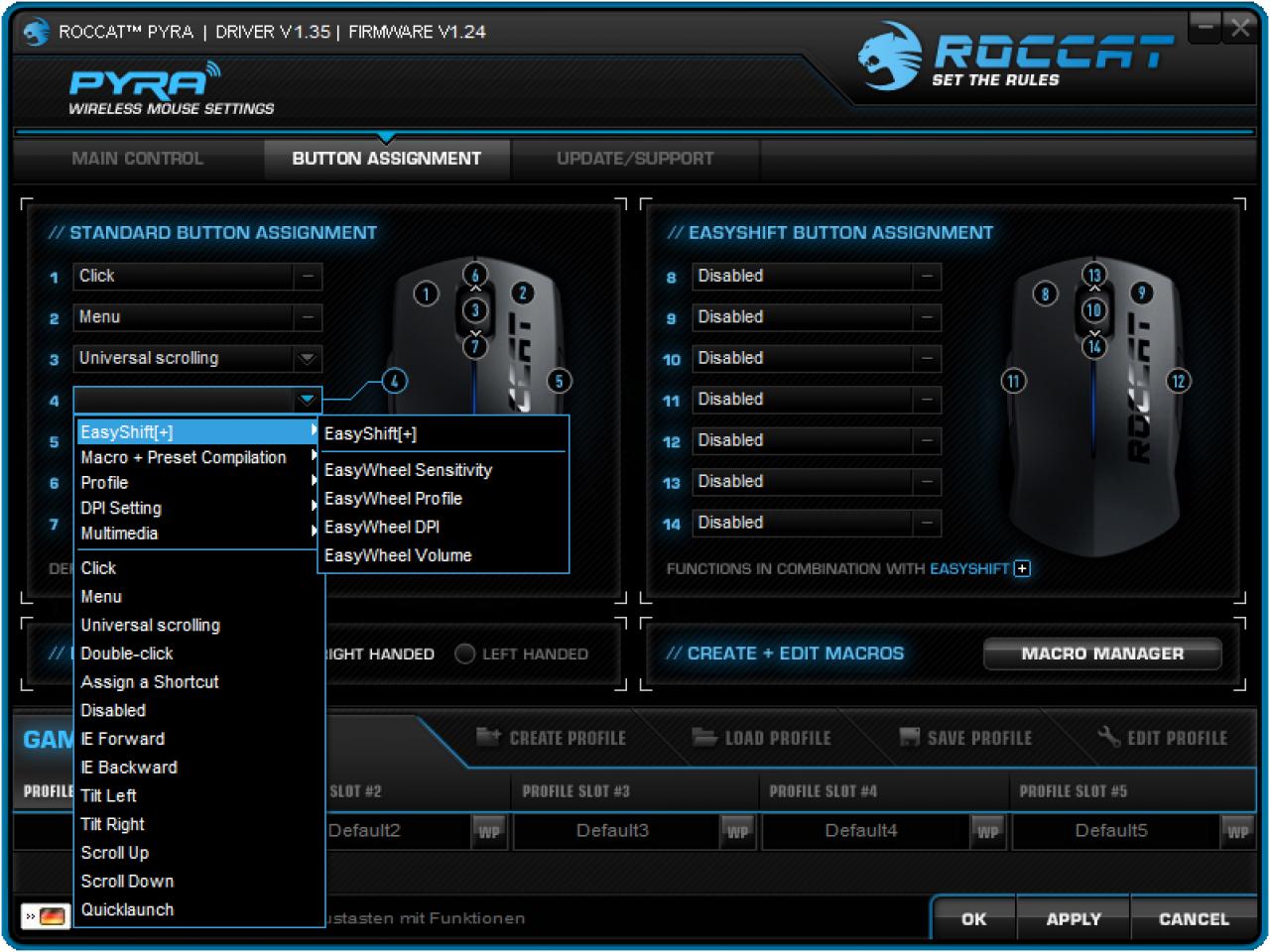
Task: Click Load Profile folder button
Action: click(x=762, y=738)
